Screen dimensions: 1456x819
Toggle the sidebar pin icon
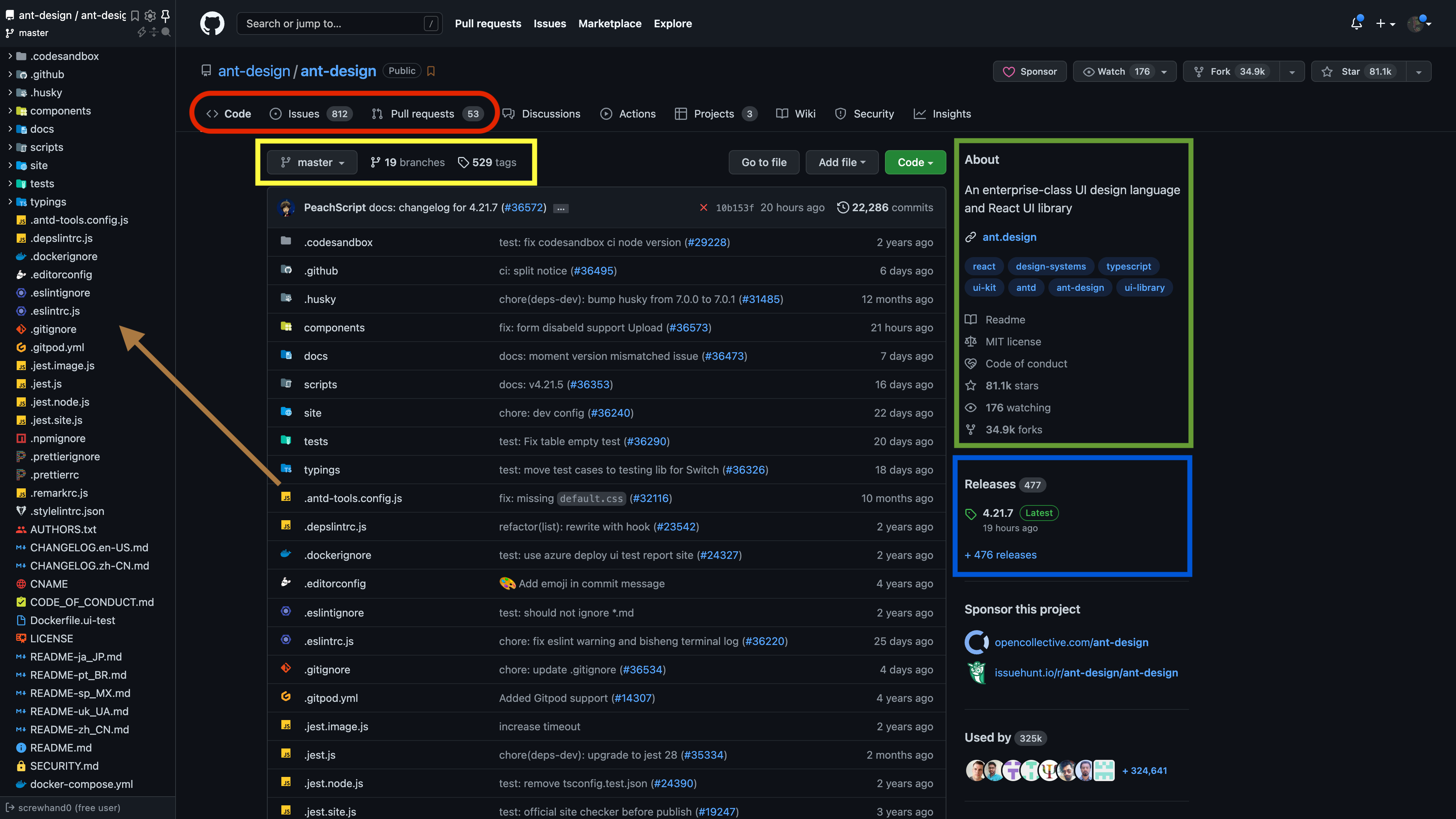166,15
